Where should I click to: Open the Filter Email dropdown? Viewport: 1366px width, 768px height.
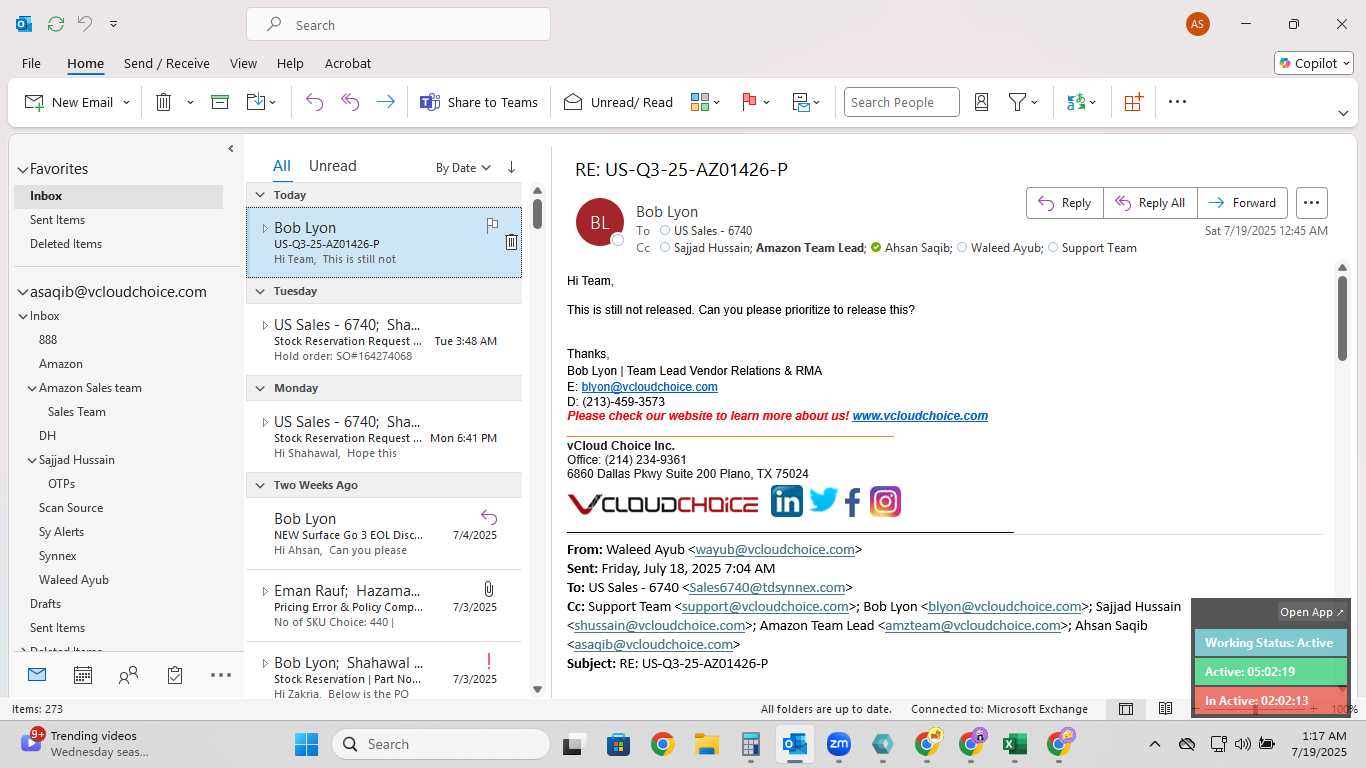pos(1023,102)
